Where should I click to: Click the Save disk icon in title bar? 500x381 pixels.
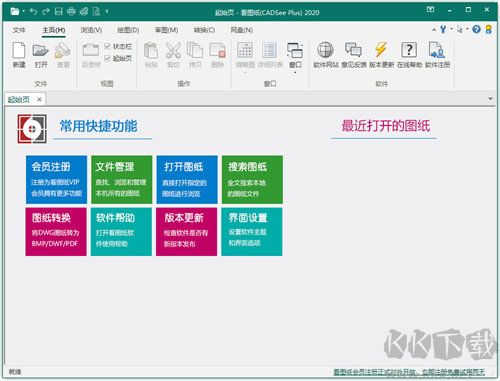[x=59, y=12]
